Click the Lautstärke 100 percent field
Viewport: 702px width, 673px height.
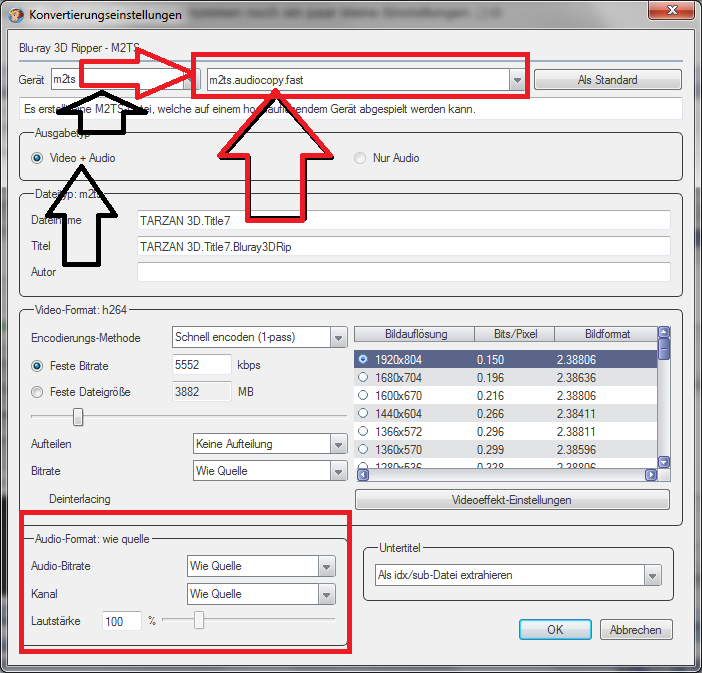121,622
